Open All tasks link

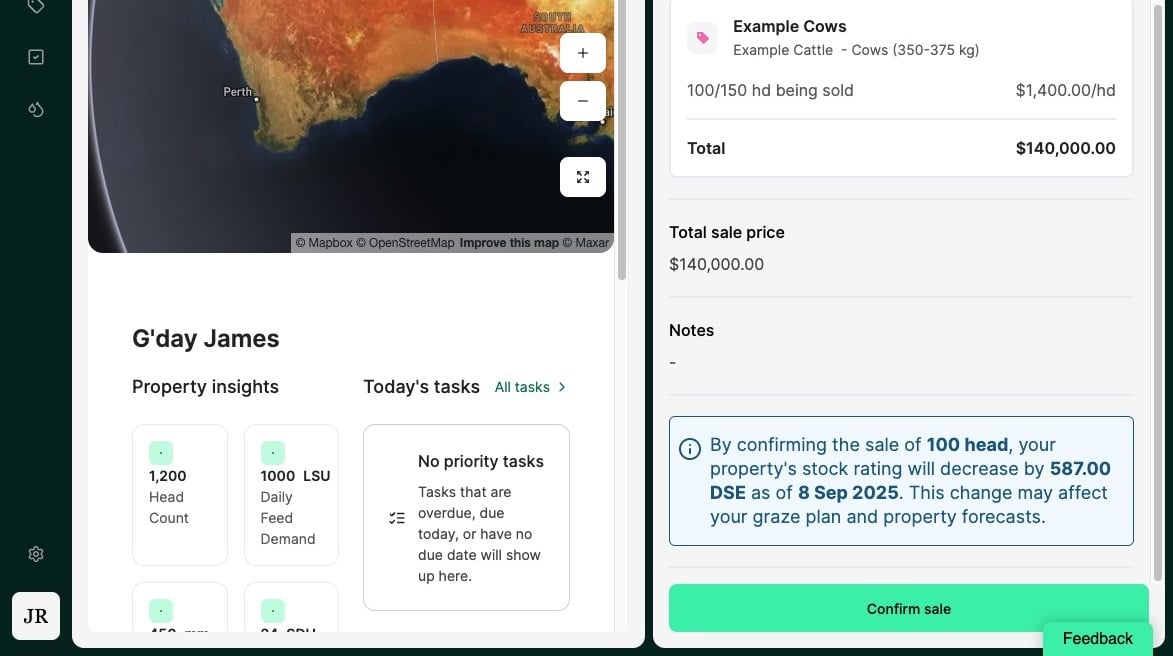click(x=530, y=387)
